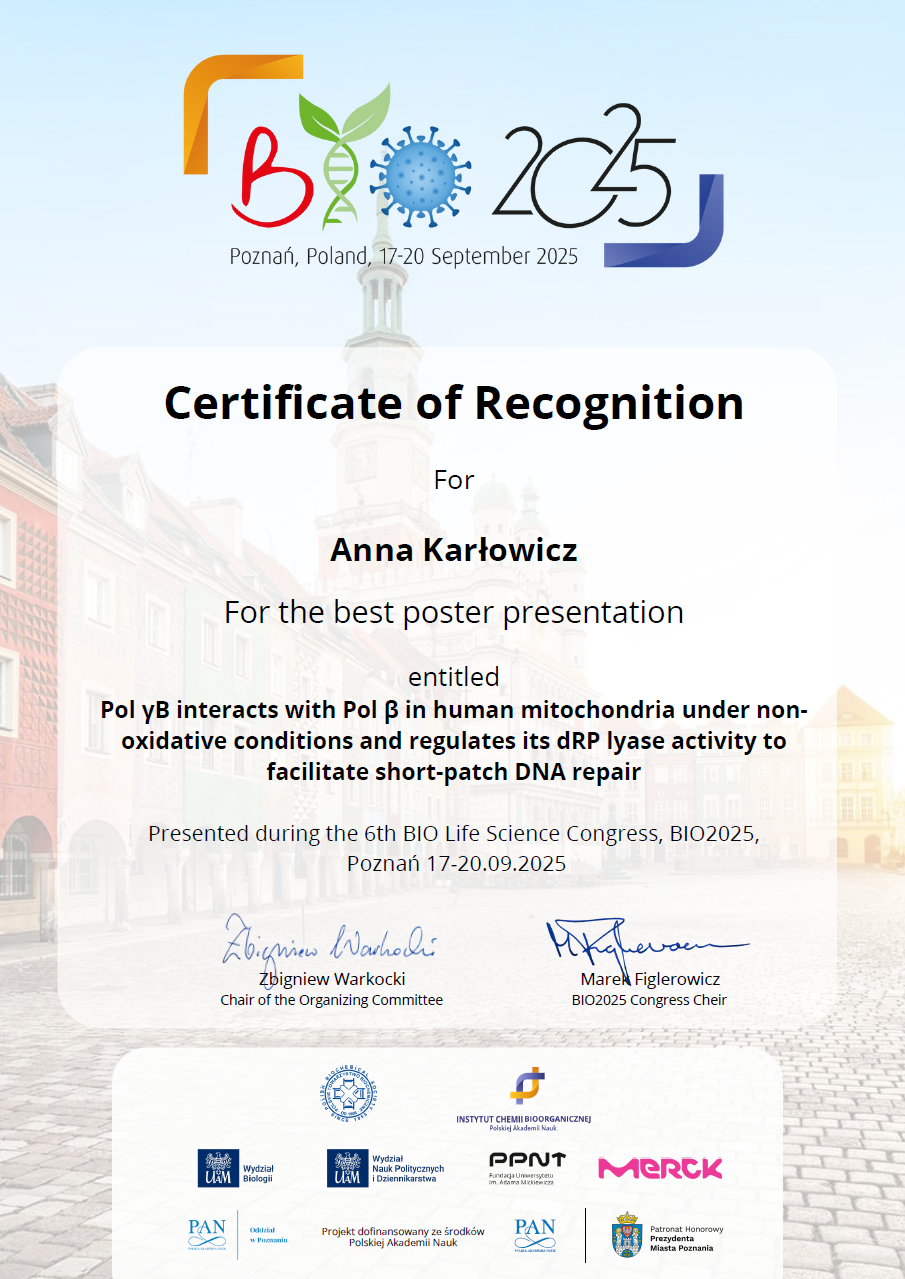Click the red letter B in the logo
The width and height of the screenshot is (905, 1279).
[x=267, y=177]
